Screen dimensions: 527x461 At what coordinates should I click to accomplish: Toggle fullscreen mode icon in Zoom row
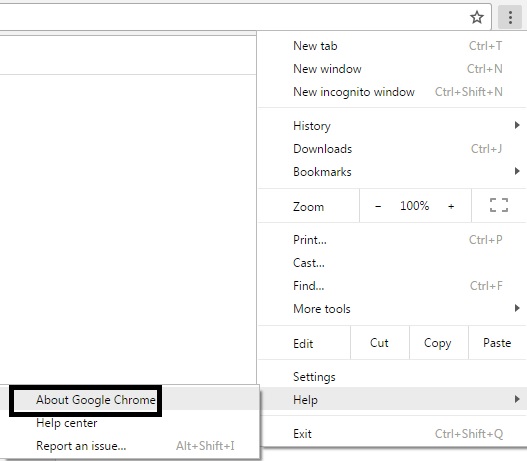point(499,205)
